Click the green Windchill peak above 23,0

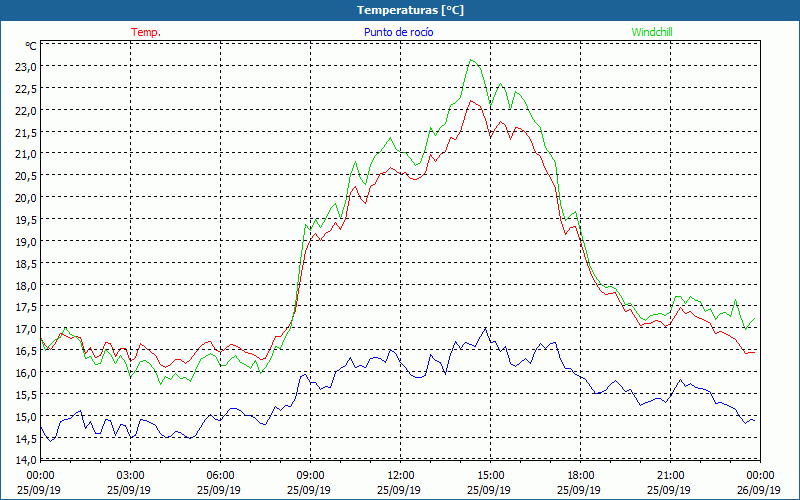(471, 60)
